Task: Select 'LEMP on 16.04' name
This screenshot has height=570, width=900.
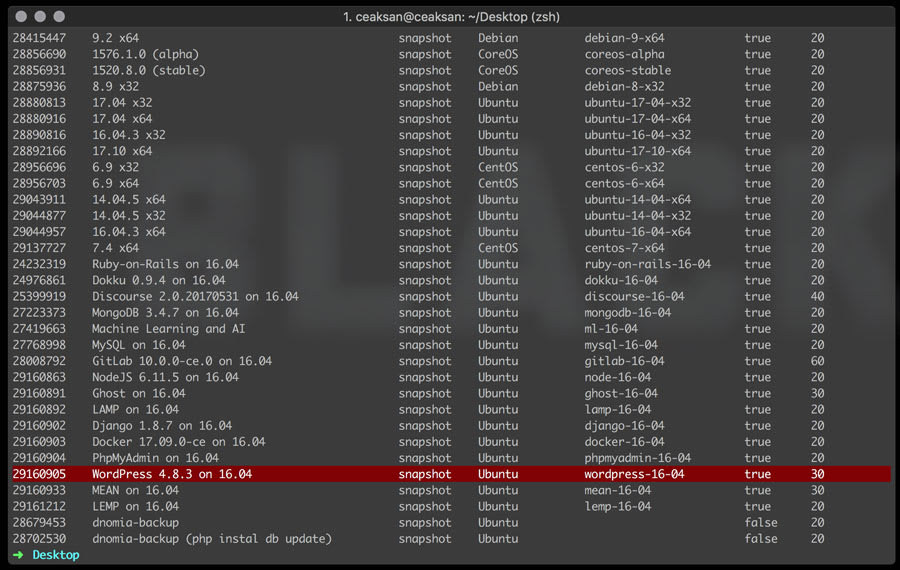Action: point(135,506)
